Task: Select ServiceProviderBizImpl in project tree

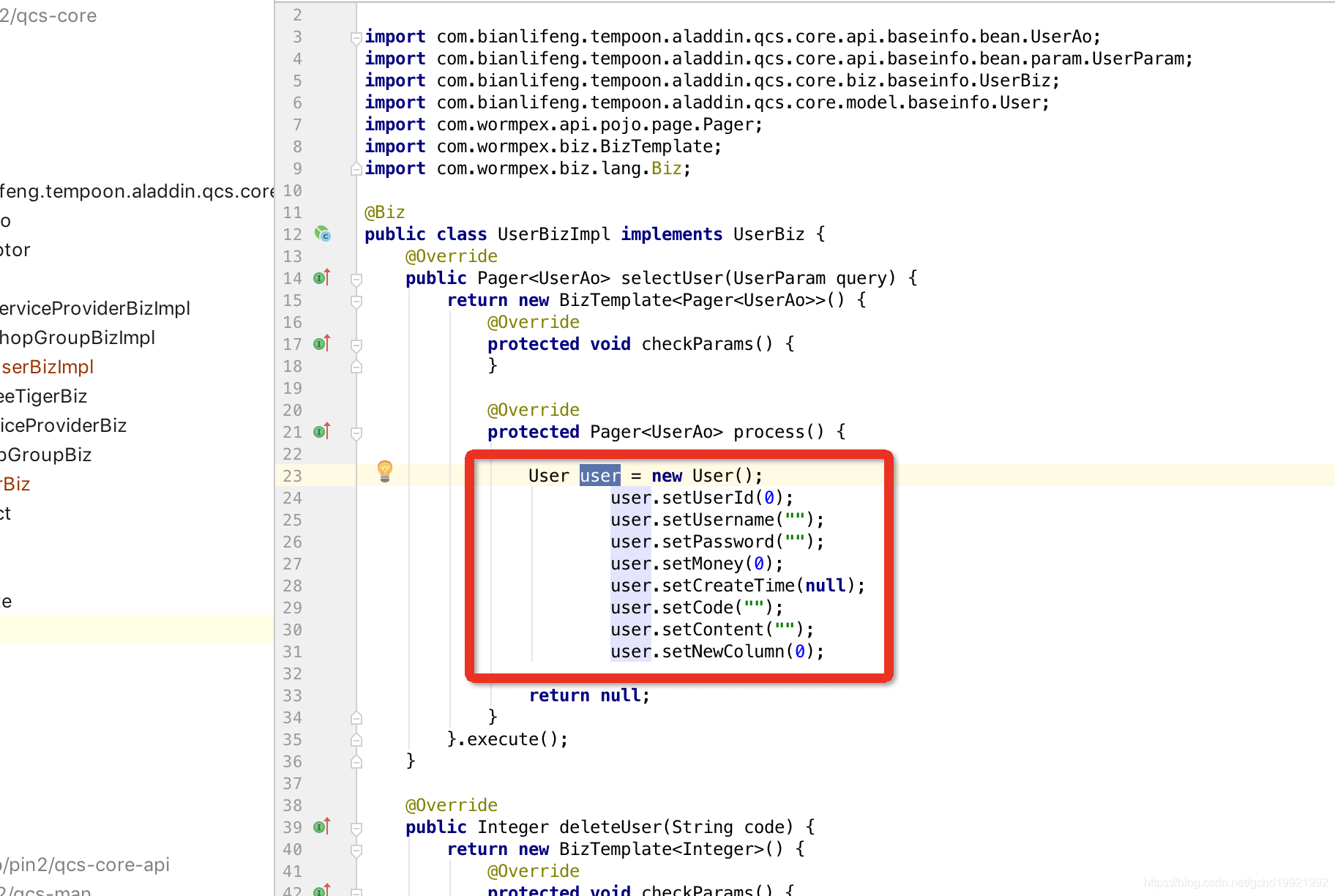Action: point(95,308)
